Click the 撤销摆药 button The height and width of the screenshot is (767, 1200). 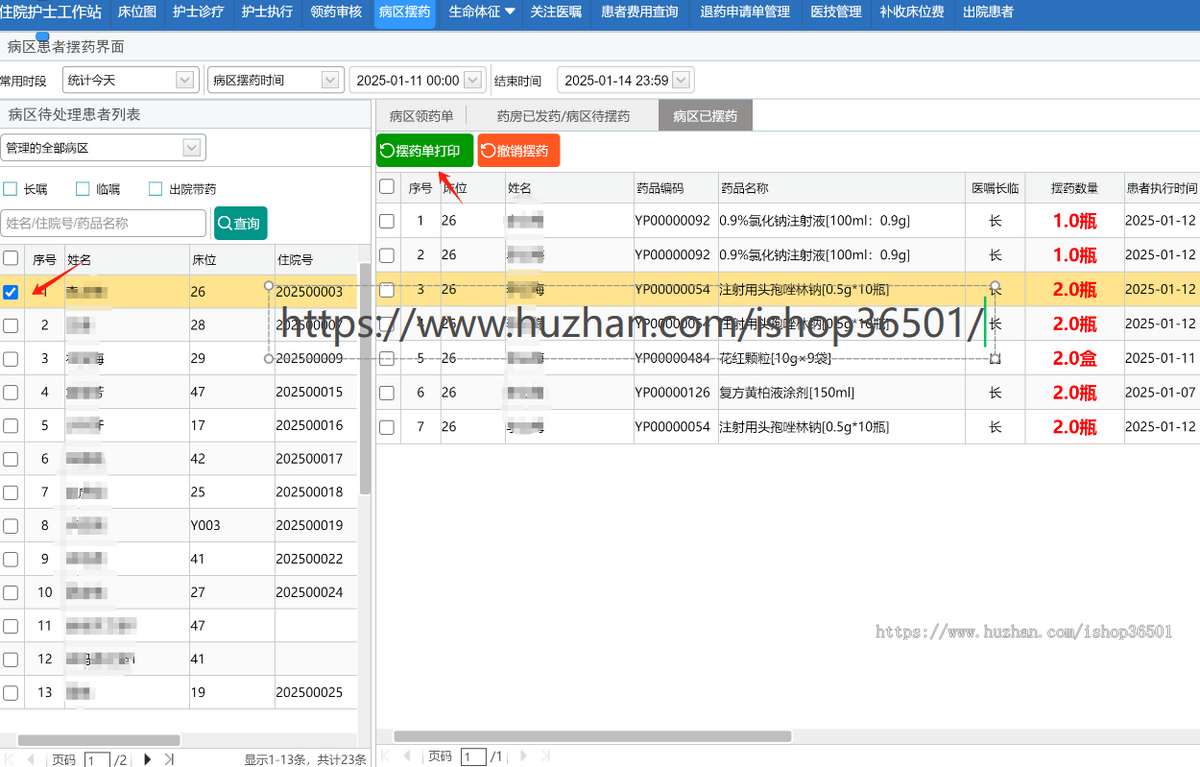point(519,151)
